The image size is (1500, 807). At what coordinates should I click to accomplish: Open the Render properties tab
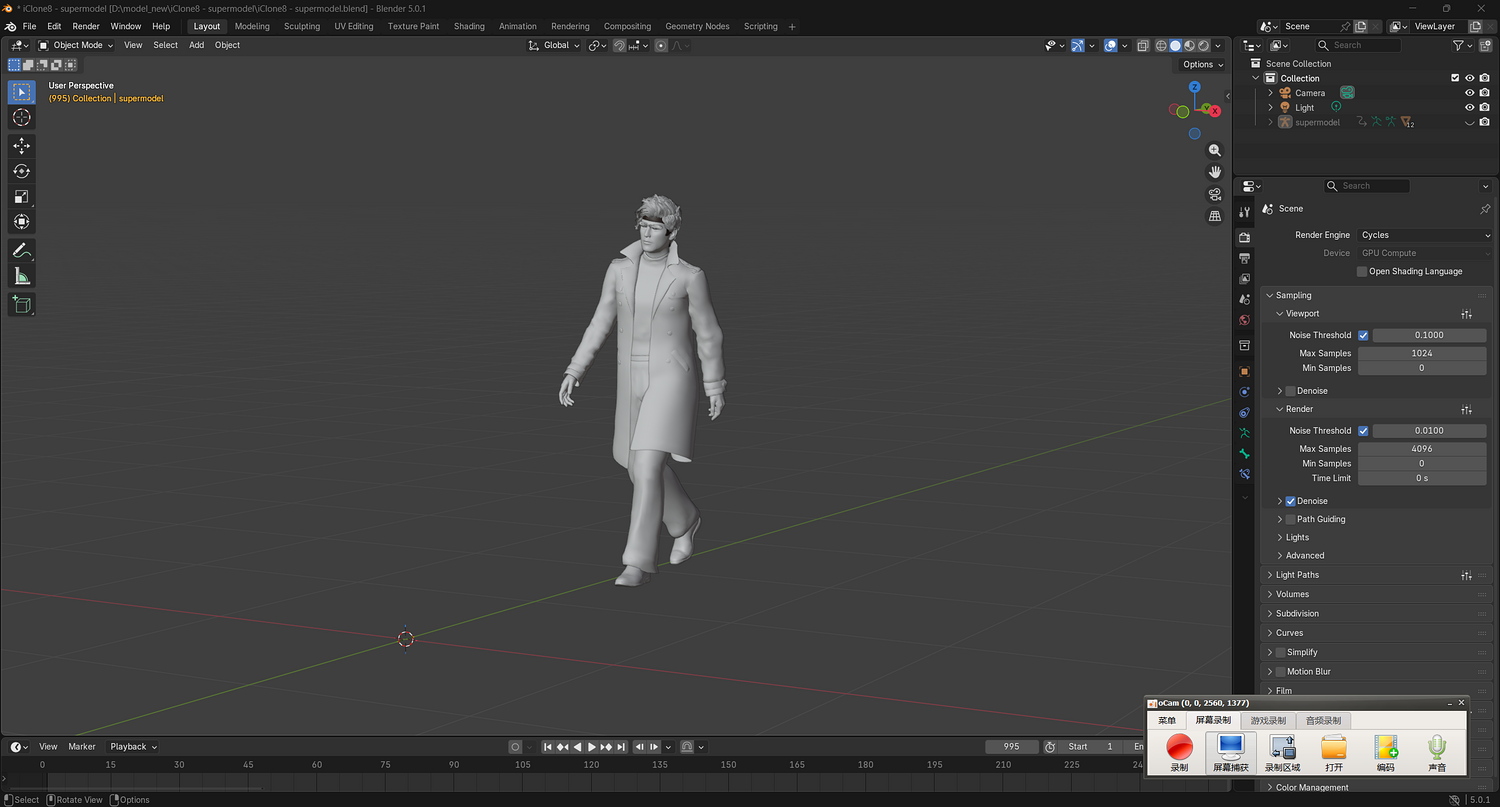[1245, 238]
